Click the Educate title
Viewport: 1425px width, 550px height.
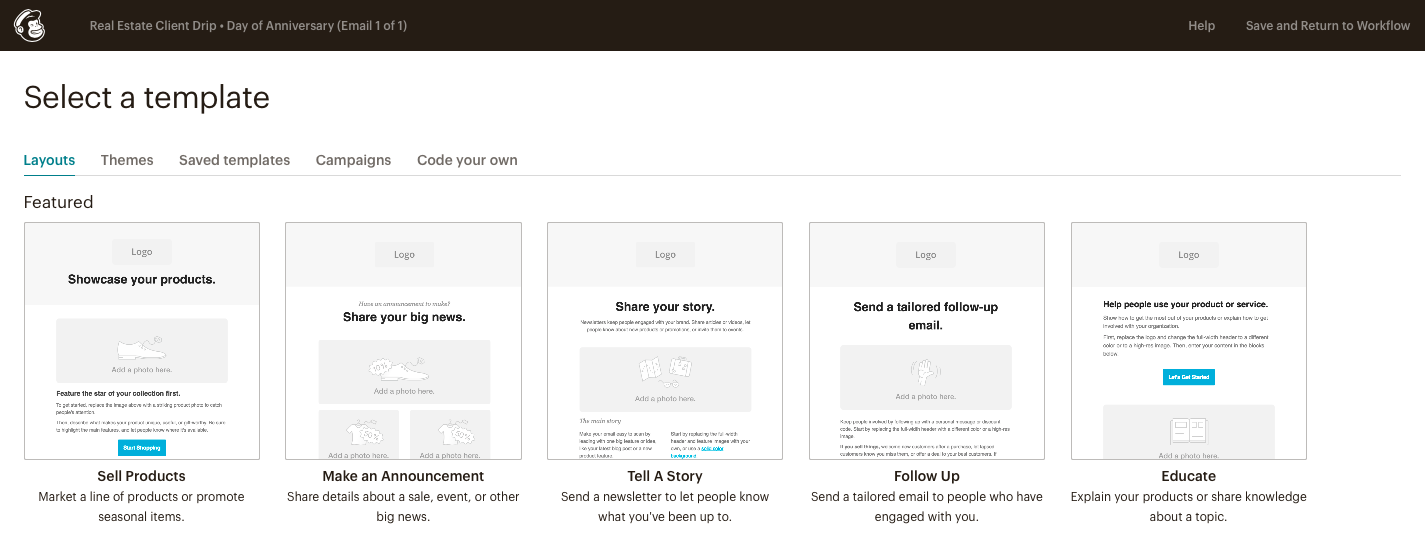(1189, 476)
